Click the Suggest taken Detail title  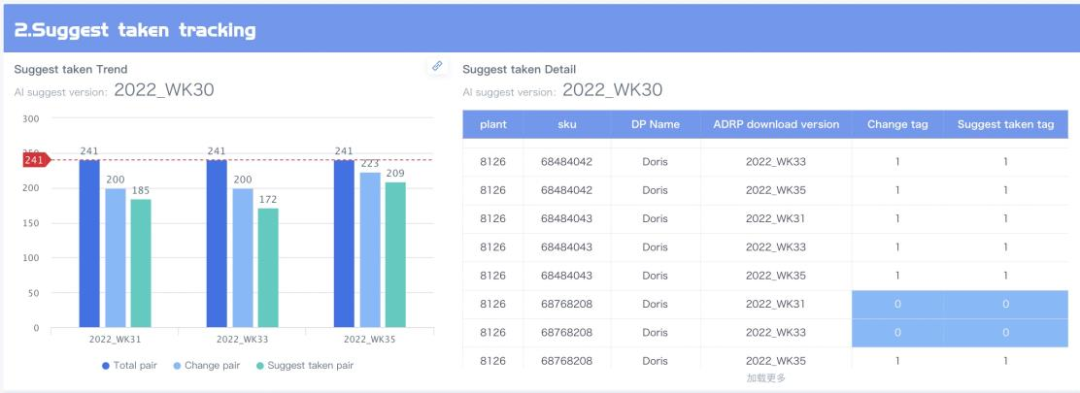coord(519,70)
